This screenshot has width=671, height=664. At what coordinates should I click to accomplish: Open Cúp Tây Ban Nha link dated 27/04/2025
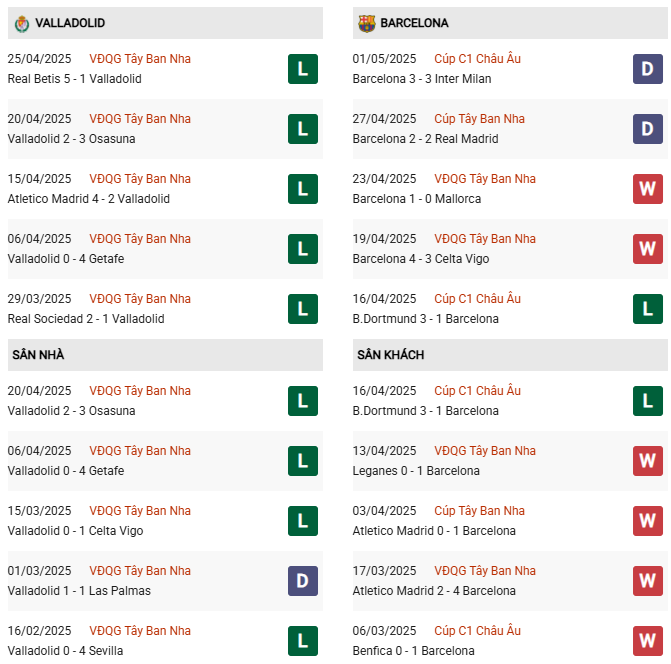[479, 119]
